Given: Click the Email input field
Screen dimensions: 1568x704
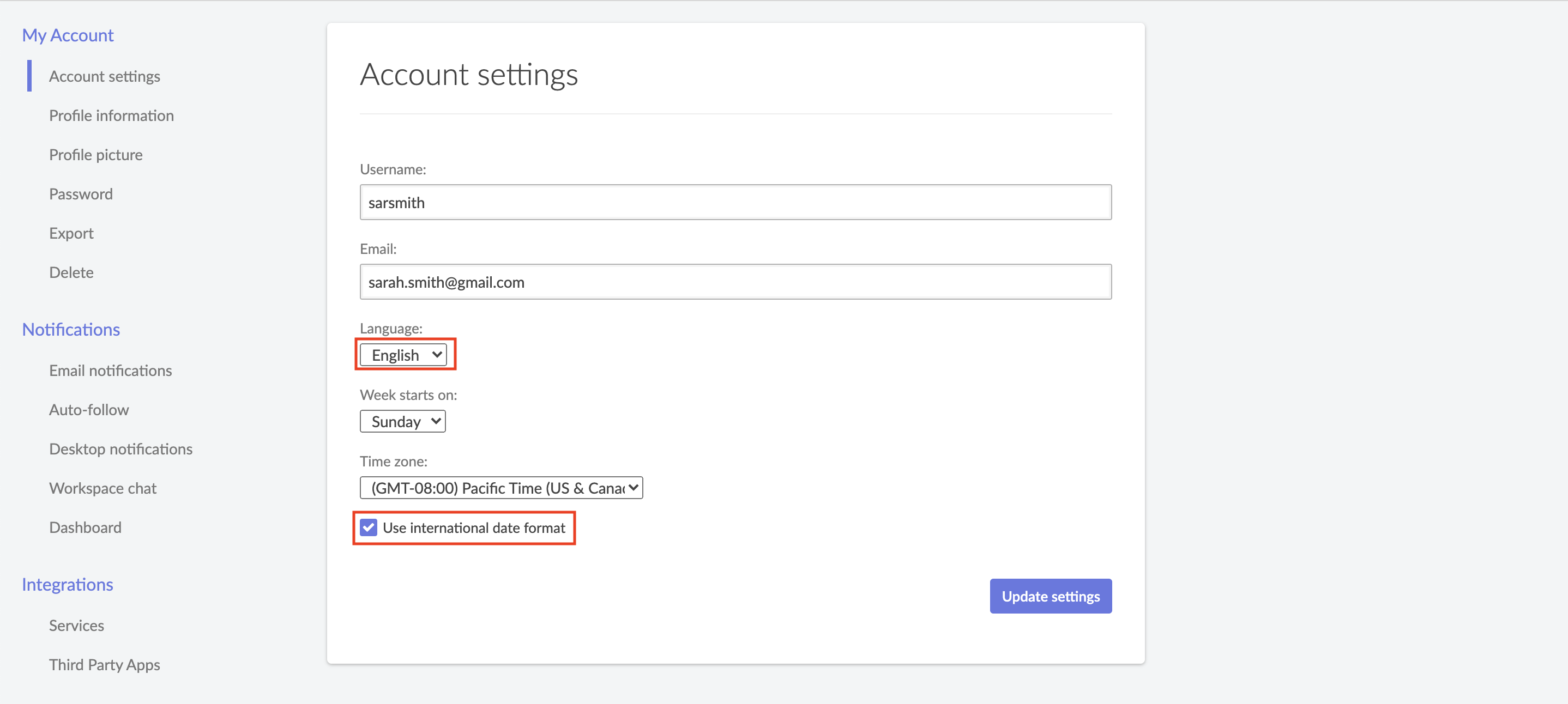Looking at the screenshot, I should point(736,281).
